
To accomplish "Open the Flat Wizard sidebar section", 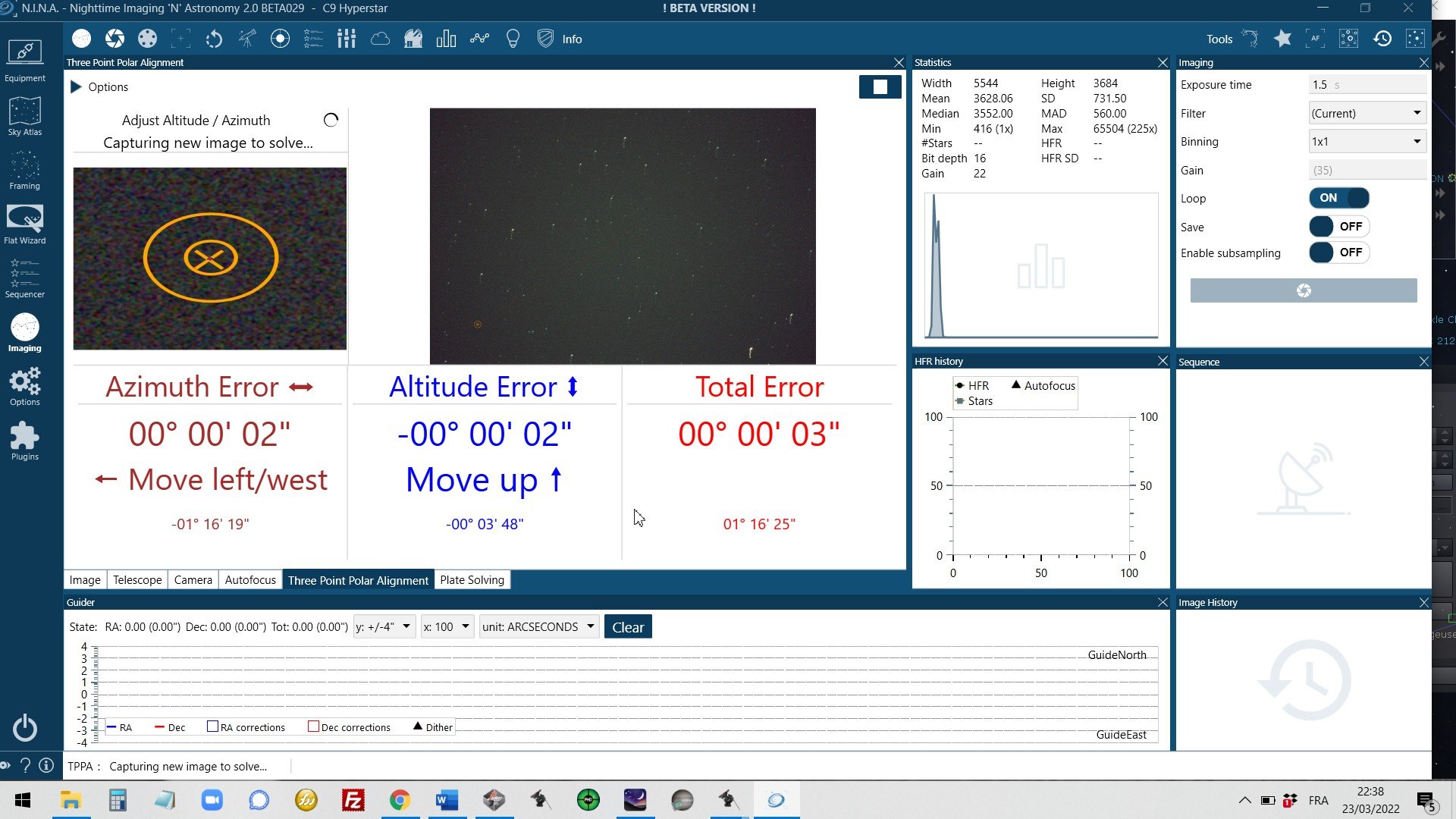I will pos(25,224).
